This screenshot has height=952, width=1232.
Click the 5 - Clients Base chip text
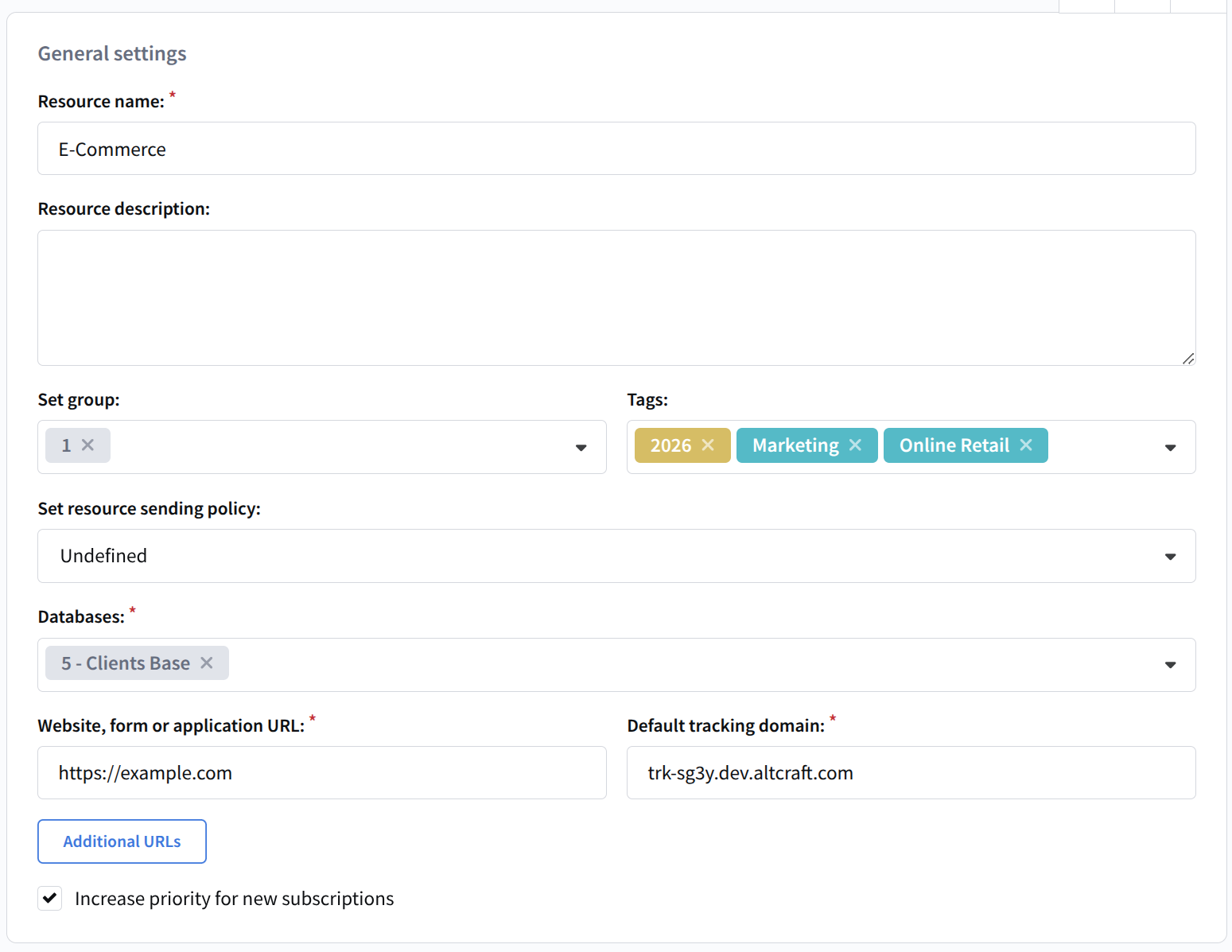pos(126,663)
